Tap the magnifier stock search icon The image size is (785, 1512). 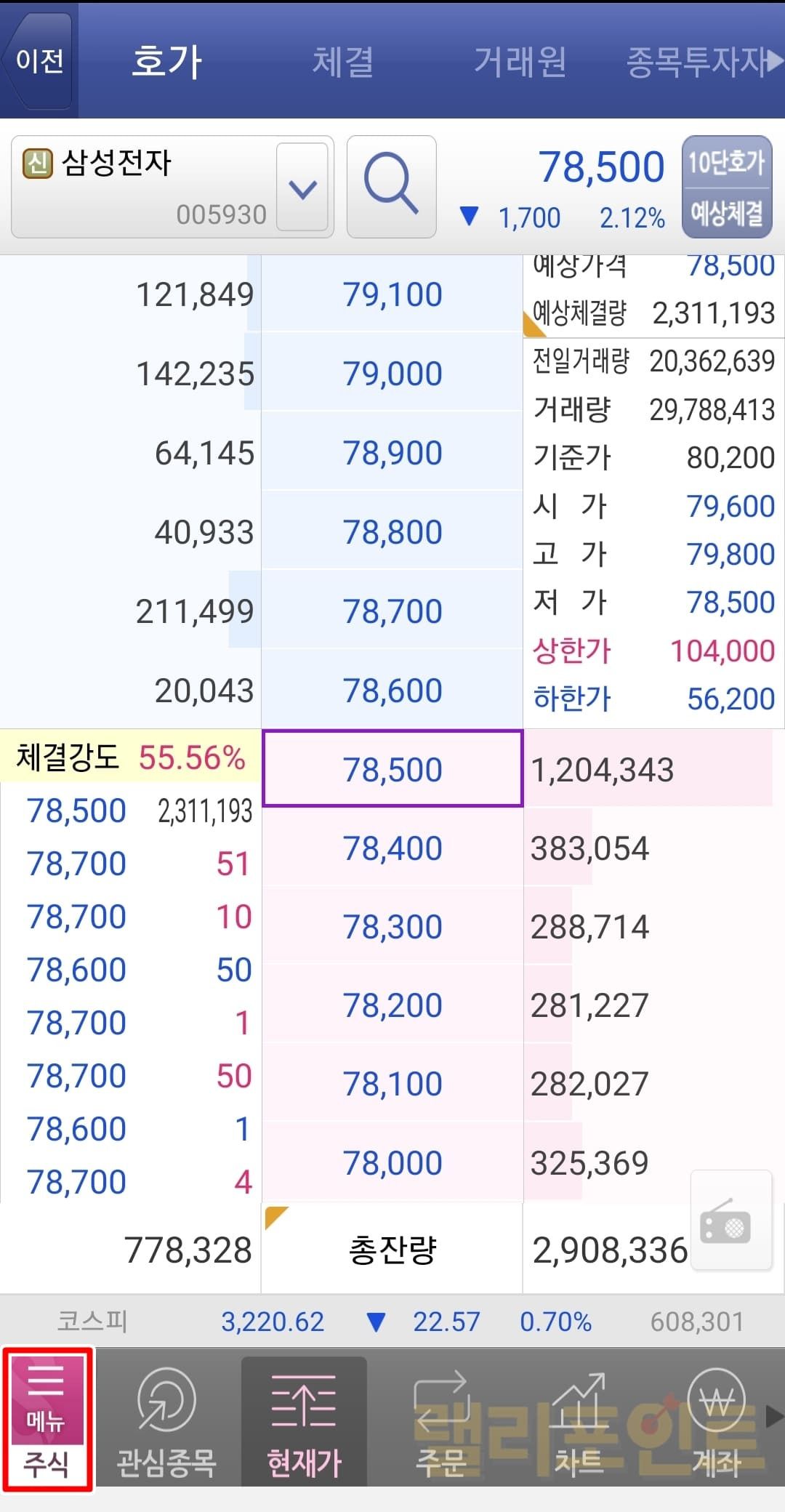click(391, 186)
